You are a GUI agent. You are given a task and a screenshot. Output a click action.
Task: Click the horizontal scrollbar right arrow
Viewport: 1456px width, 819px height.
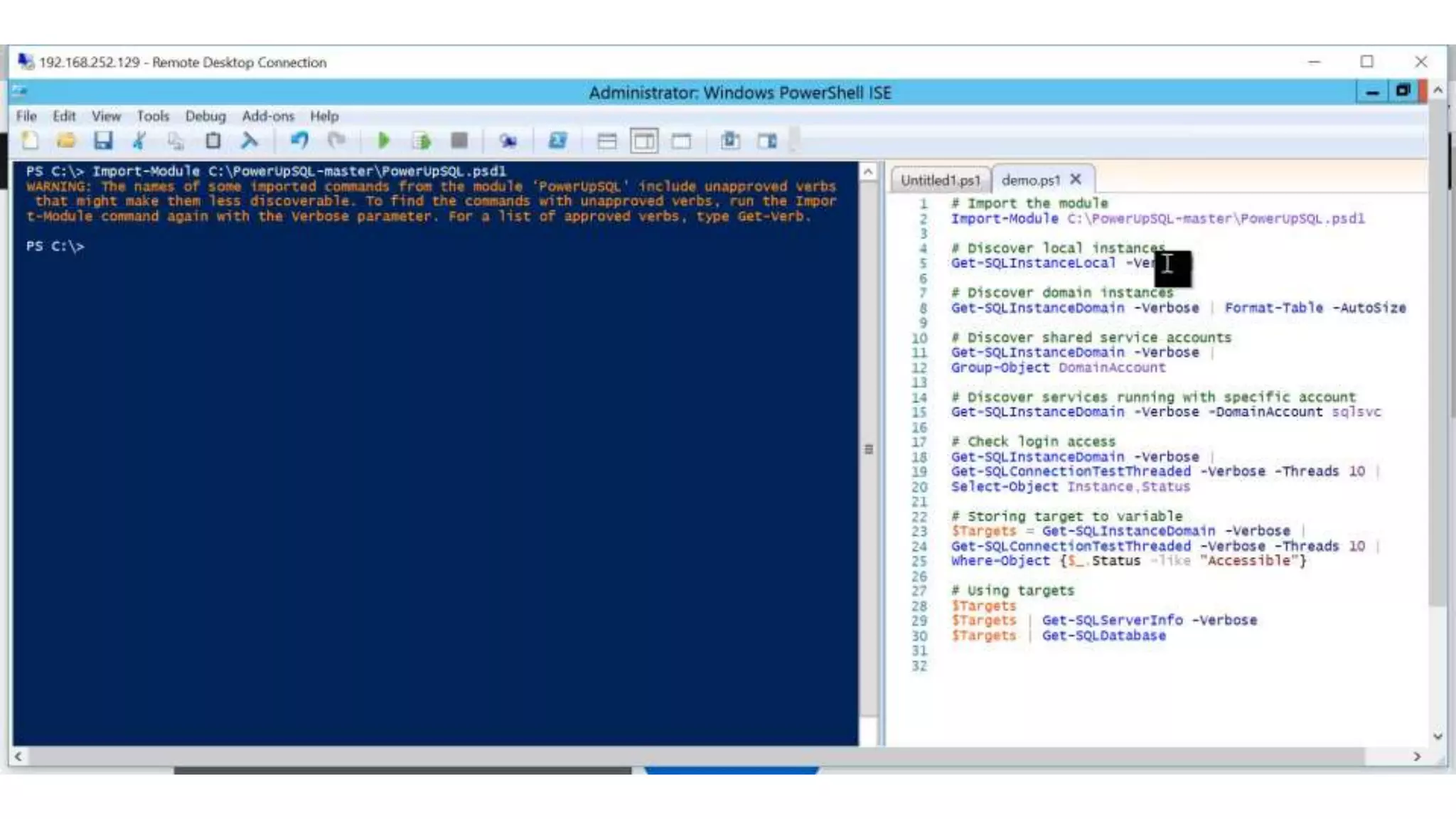[x=1416, y=756]
